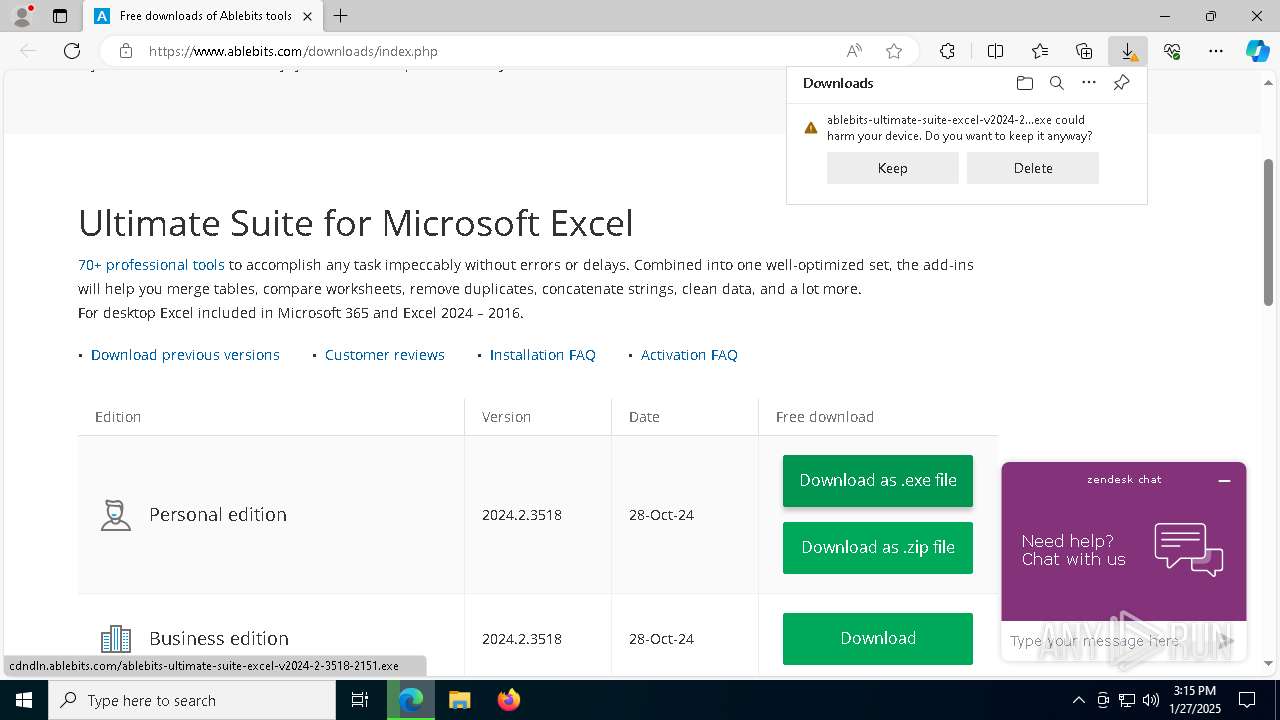Activate Read aloud icon in address bar
This screenshot has height=720, width=1280.
(854, 51)
